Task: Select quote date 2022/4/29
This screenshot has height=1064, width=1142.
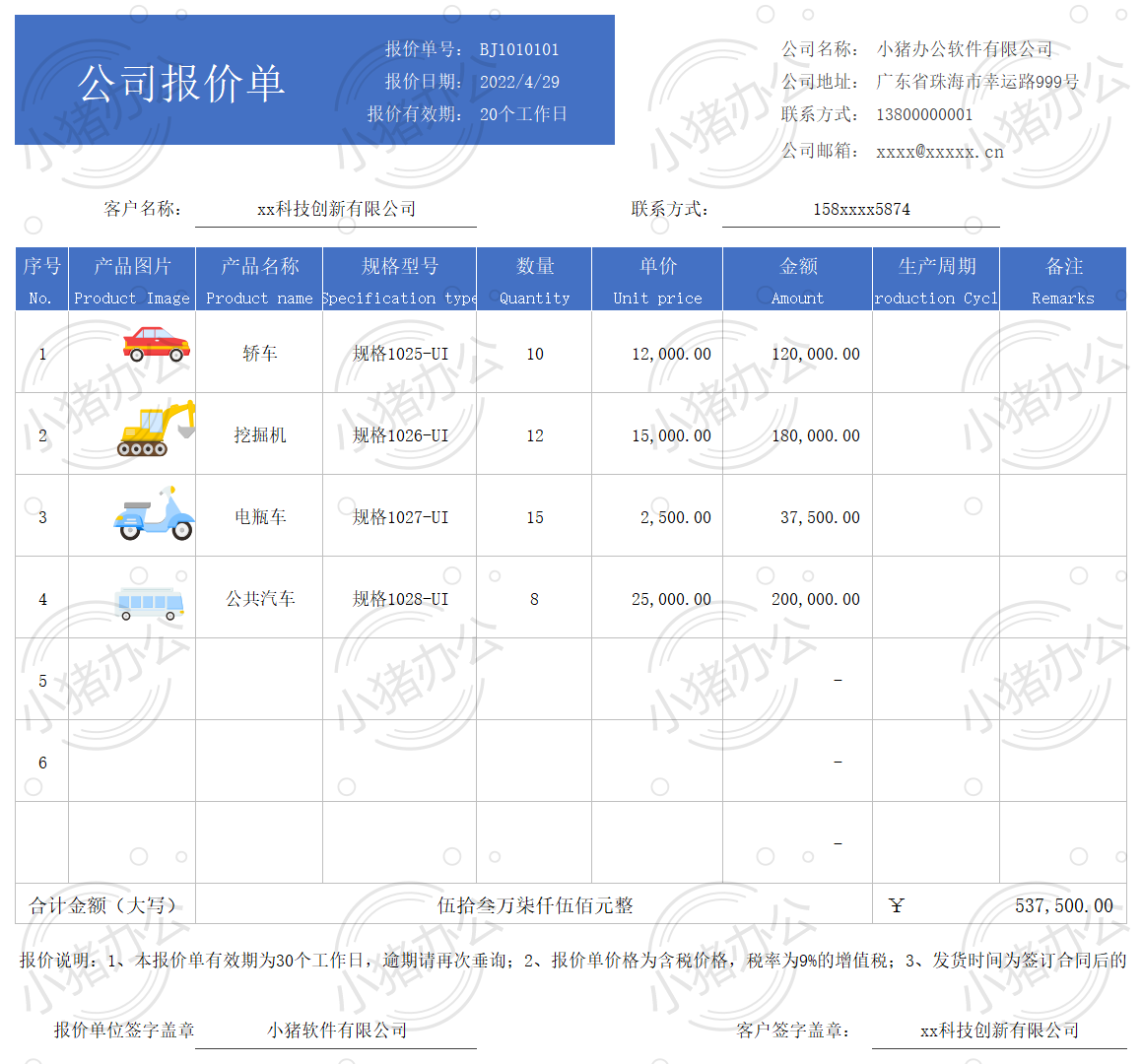Action: coord(519,82)
